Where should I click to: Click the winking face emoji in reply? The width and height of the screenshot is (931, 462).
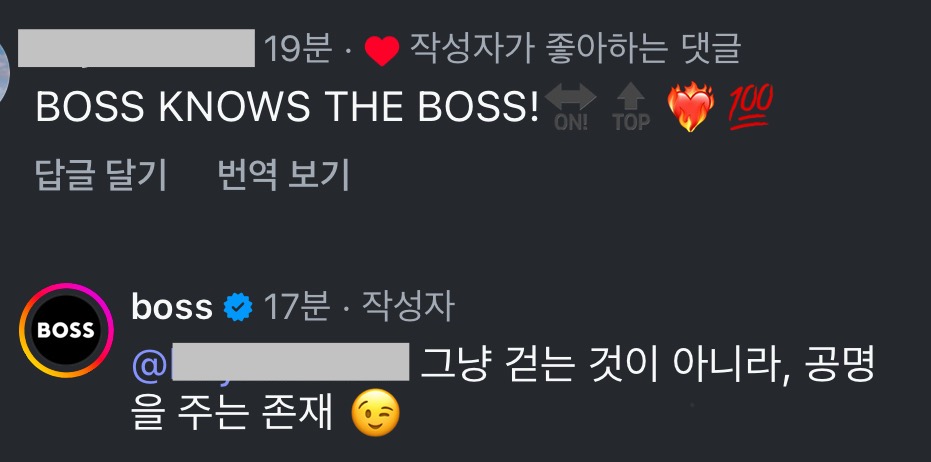(x=375, y=414)
